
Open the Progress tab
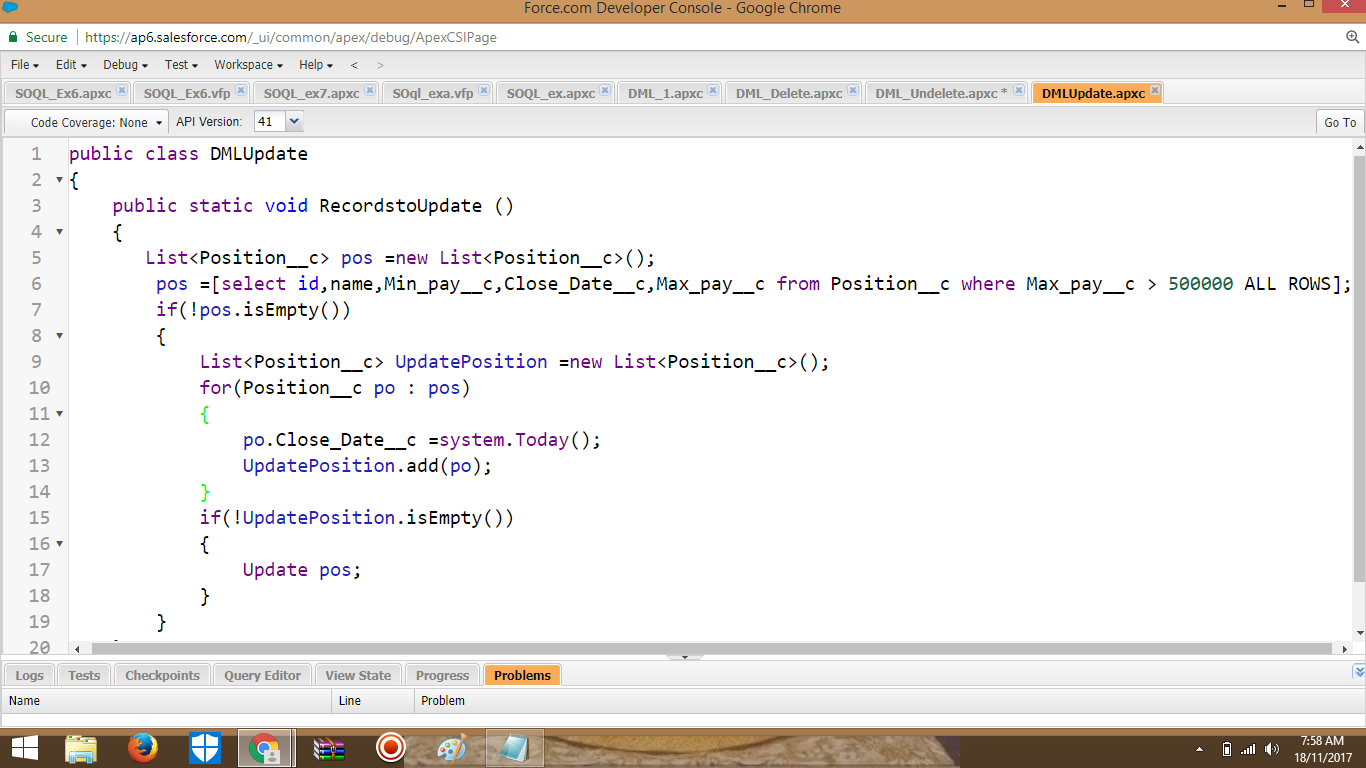click(442, 675)
